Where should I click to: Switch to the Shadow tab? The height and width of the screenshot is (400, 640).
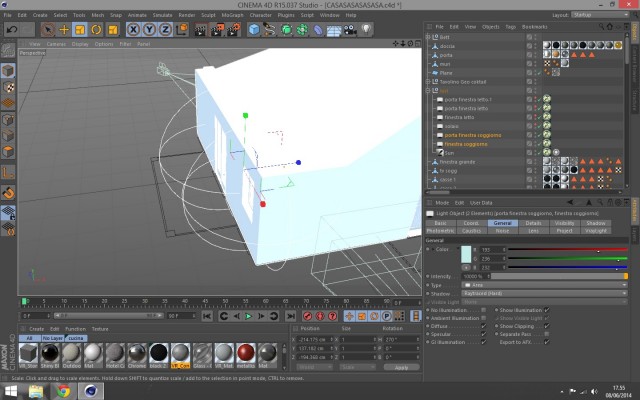pyautogui.click(x=596, y=223)
